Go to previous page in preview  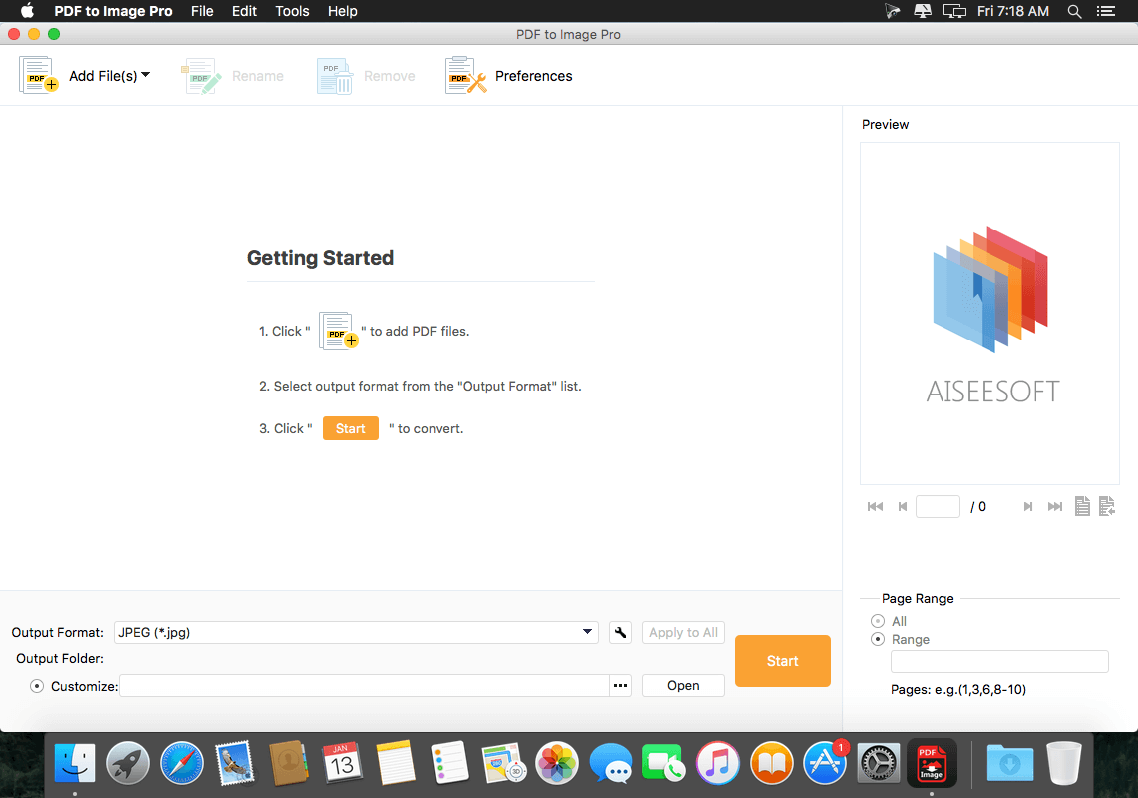903,506
